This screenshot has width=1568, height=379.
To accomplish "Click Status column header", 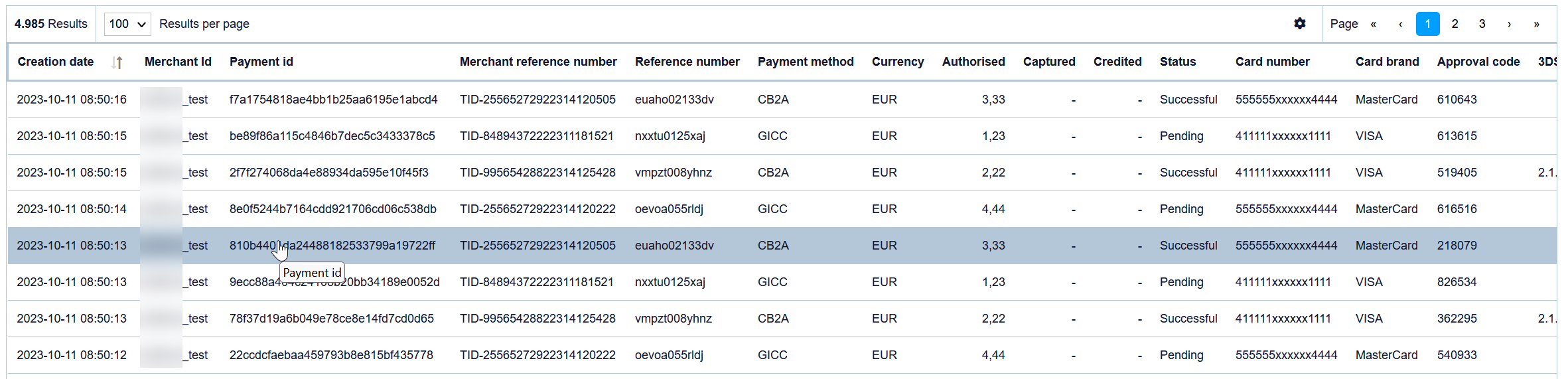I will pos(1177,62).
